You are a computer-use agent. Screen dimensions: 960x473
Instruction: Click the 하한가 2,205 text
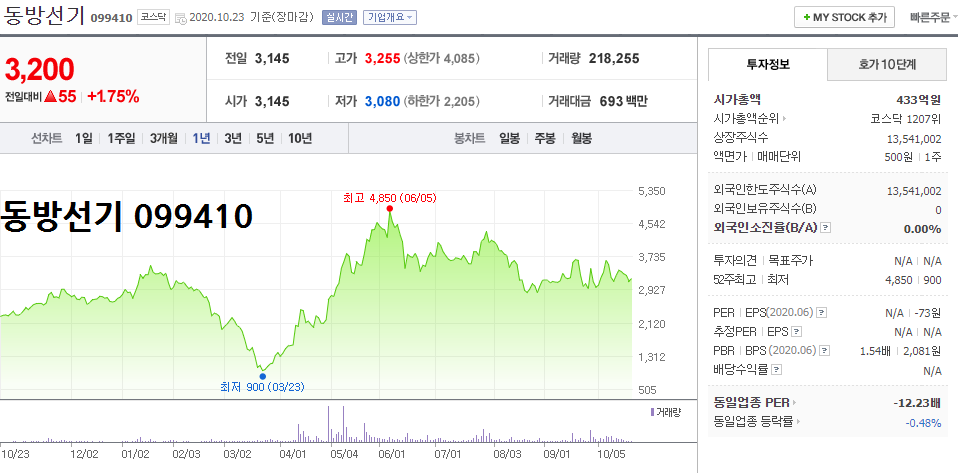tap(441, 101)
